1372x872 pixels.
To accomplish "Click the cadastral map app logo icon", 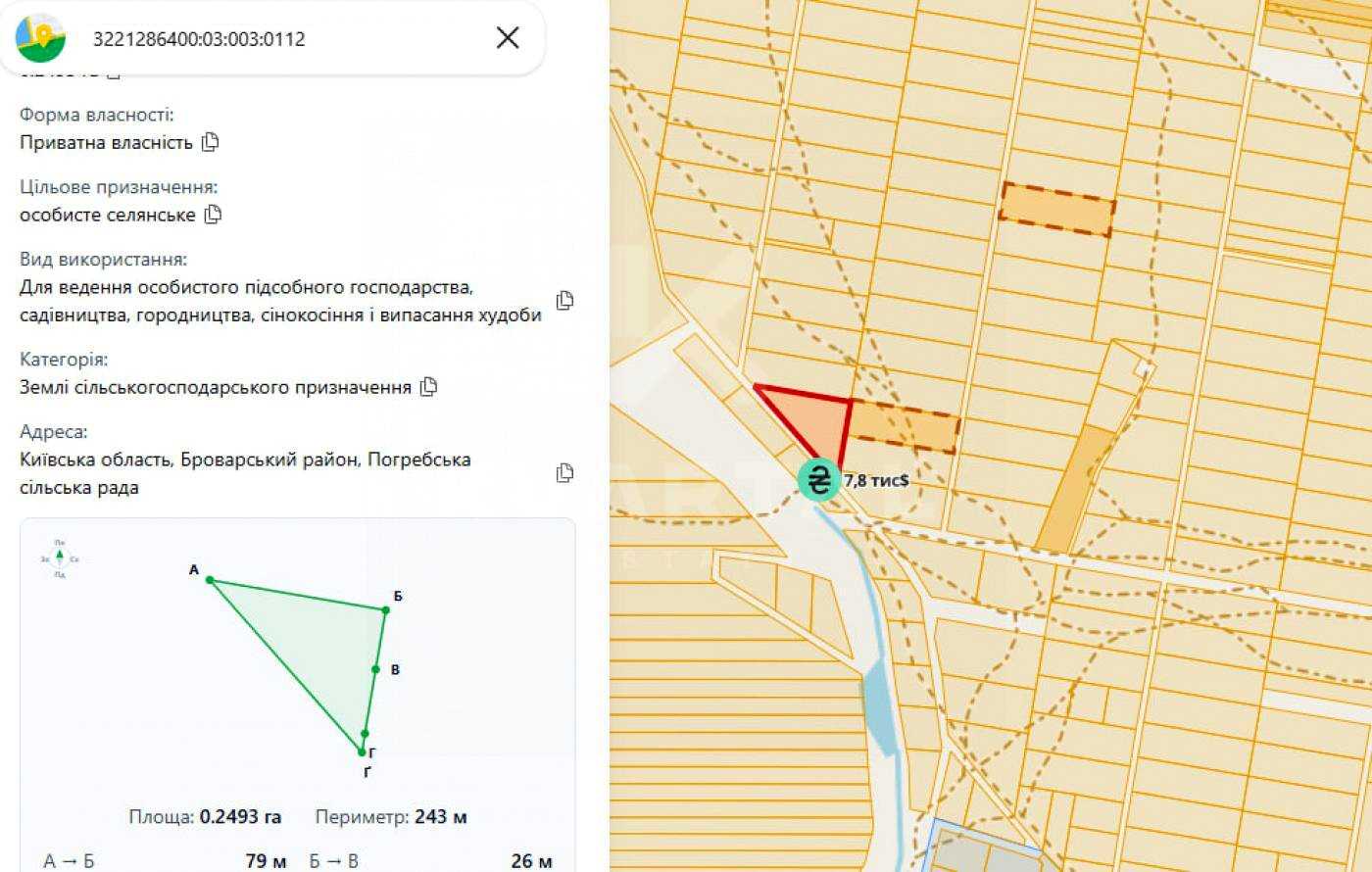I will (41, 38).
